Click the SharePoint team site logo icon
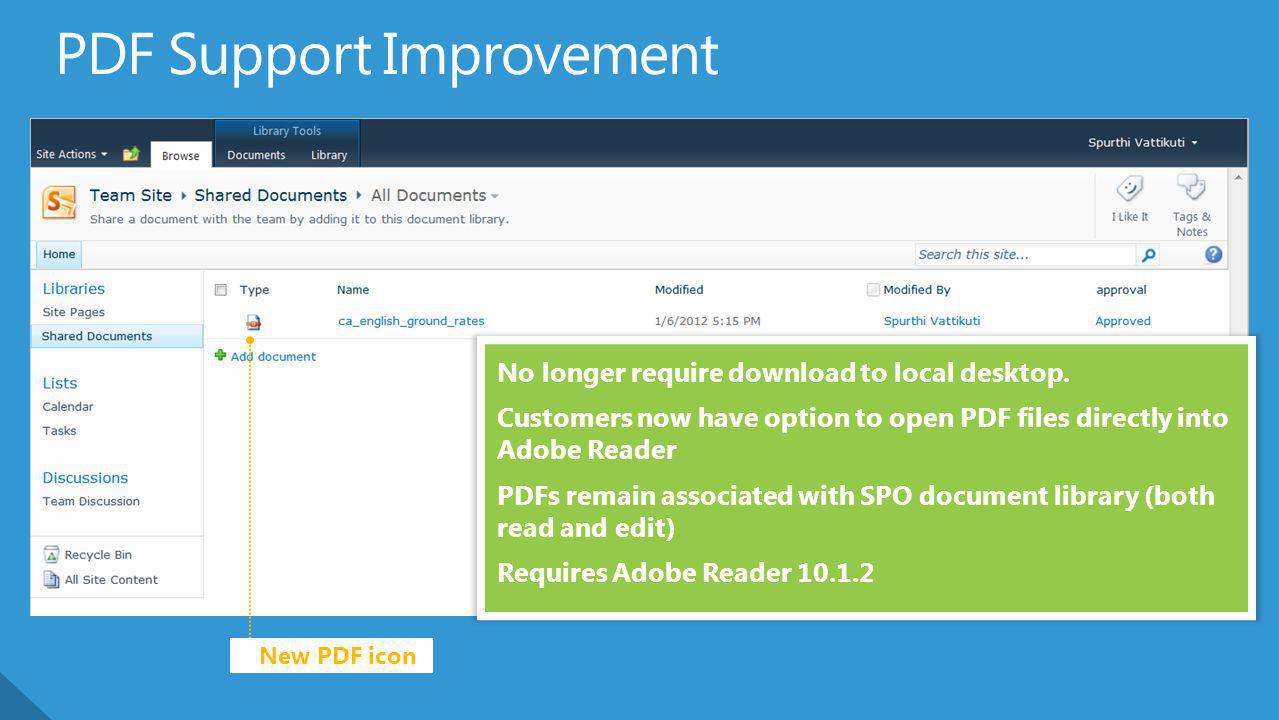 60,203
